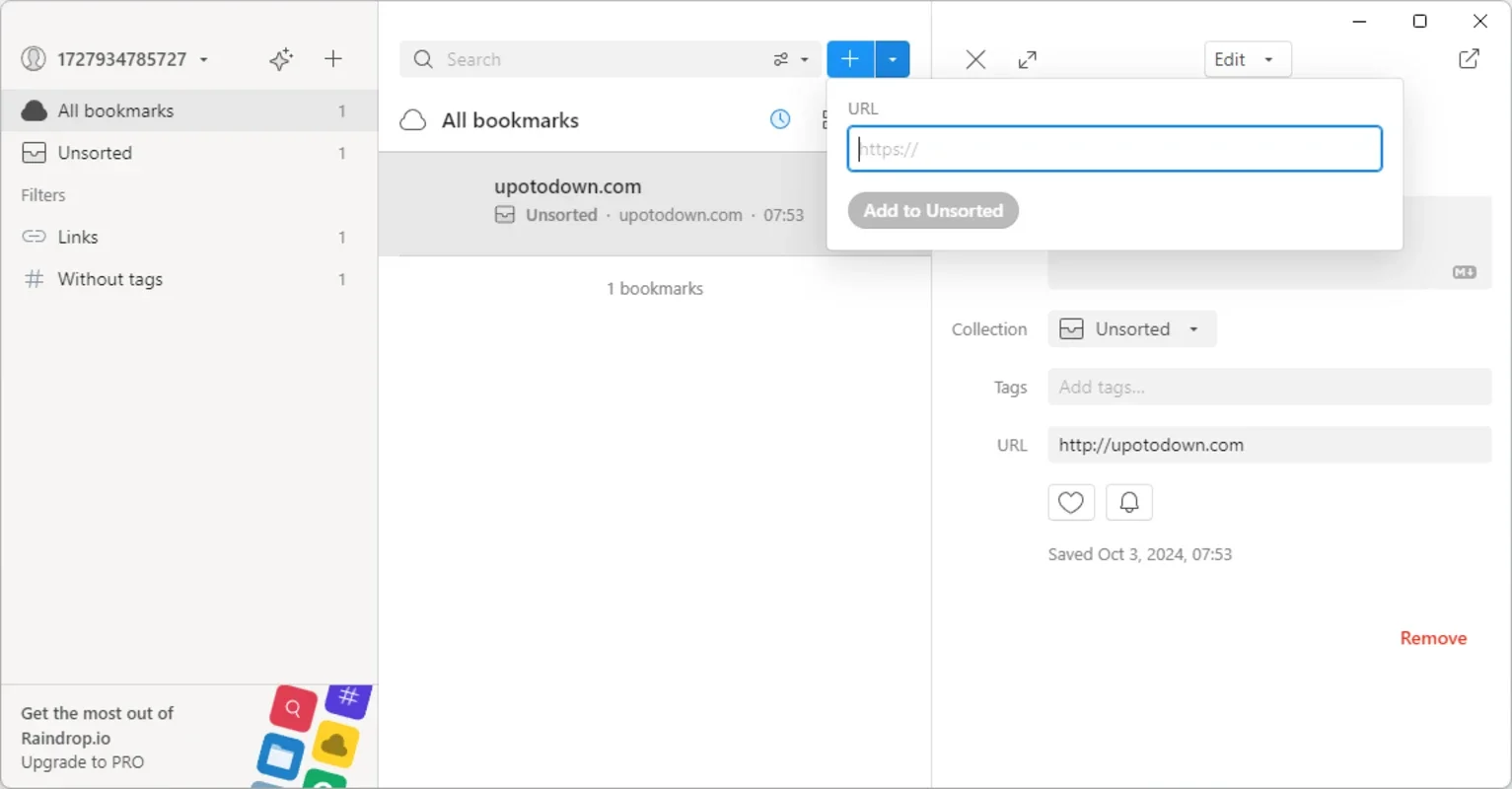Create a new collection with sidebar plus icon
This screenshot has height=789, width=1512.
pyautogui.click(x=333, y=59)
